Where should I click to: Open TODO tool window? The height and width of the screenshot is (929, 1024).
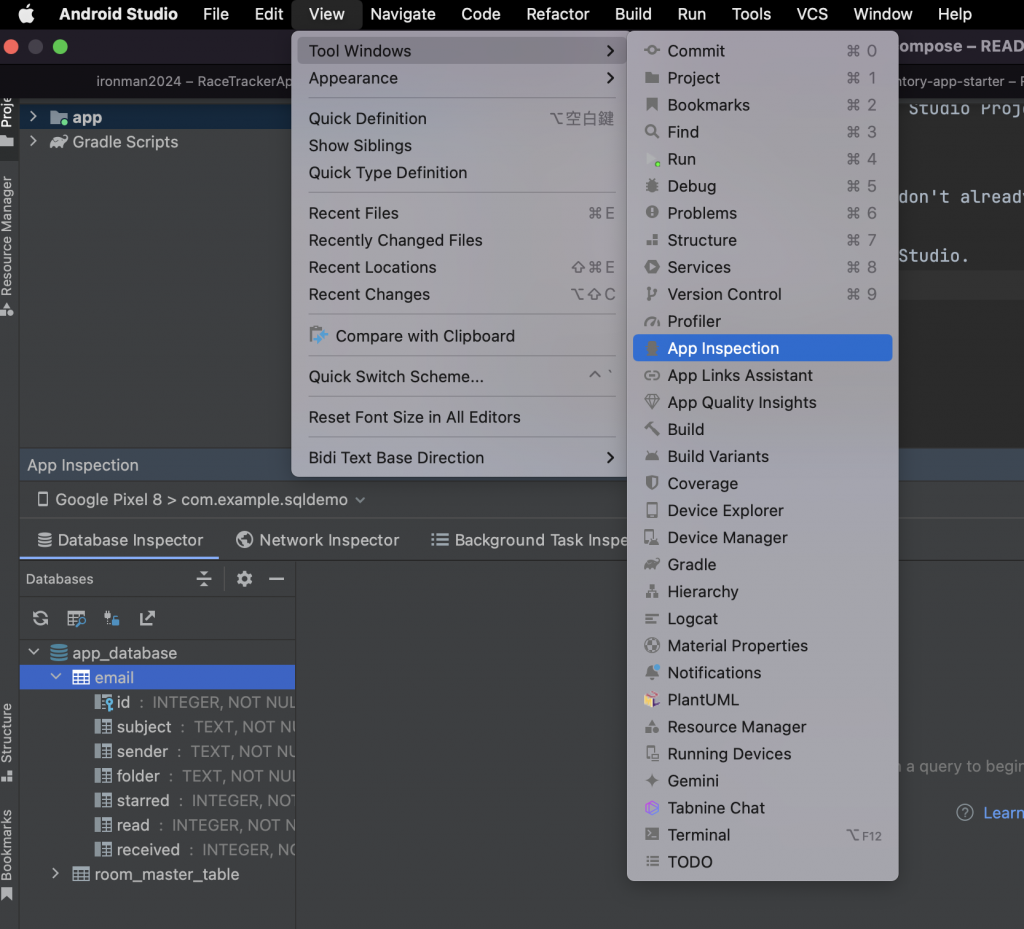pos(762,862)
